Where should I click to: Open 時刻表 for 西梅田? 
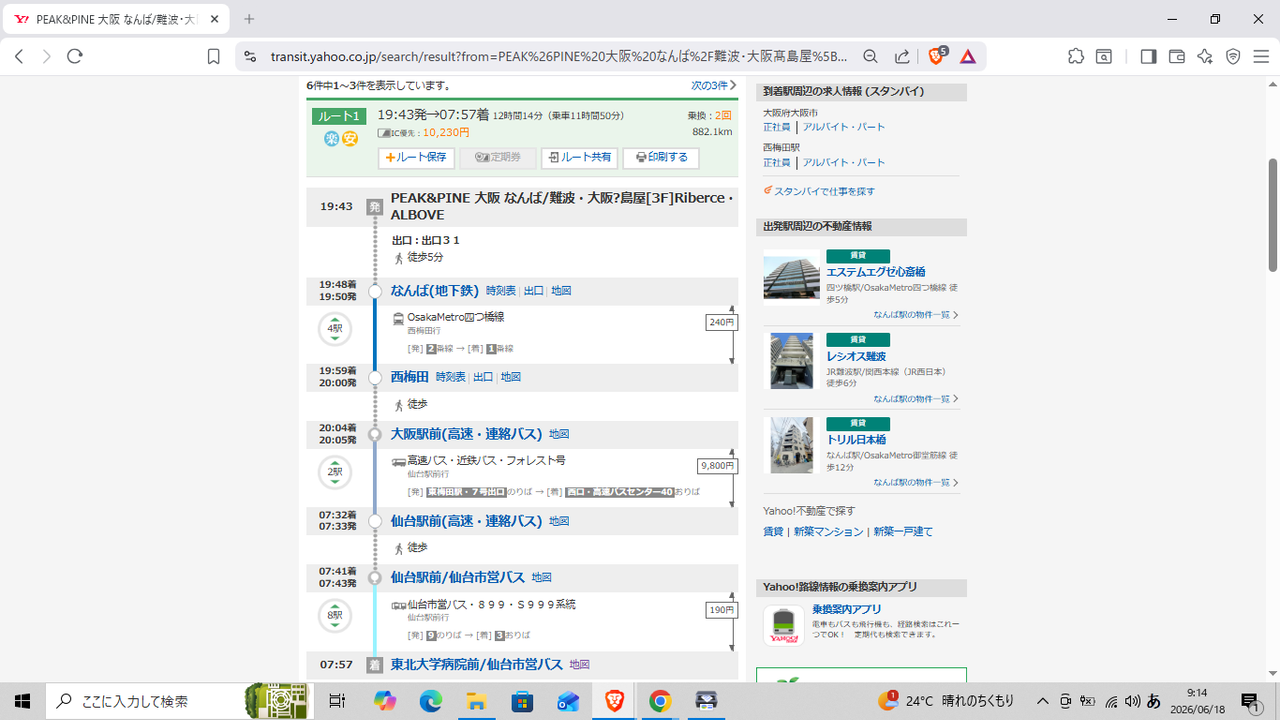451,377
